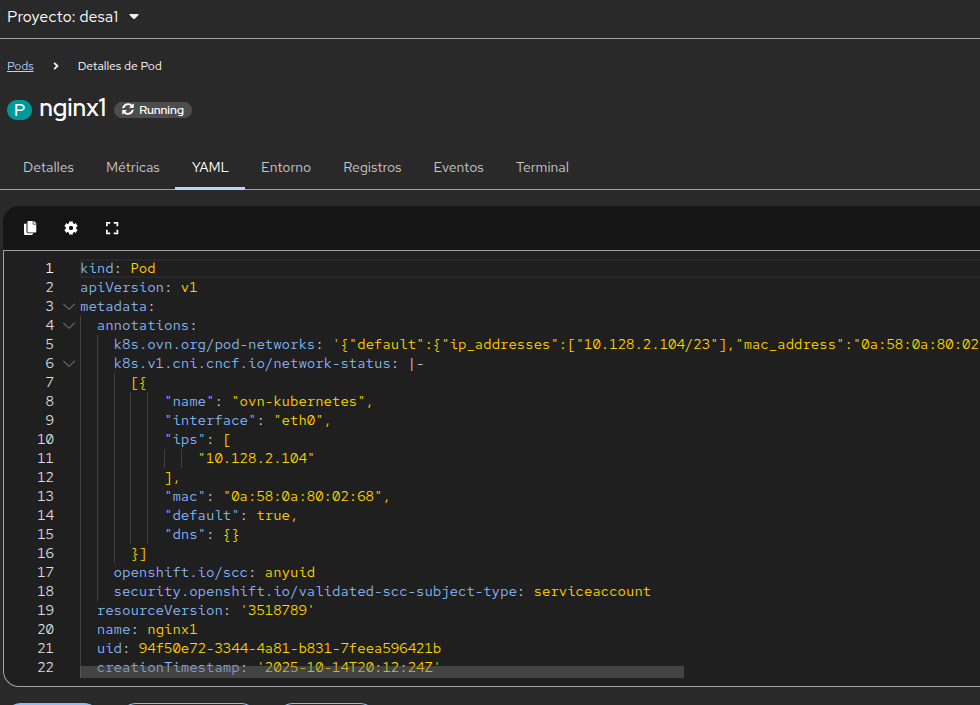Open the Métricas tab

(x=133, y=167)
